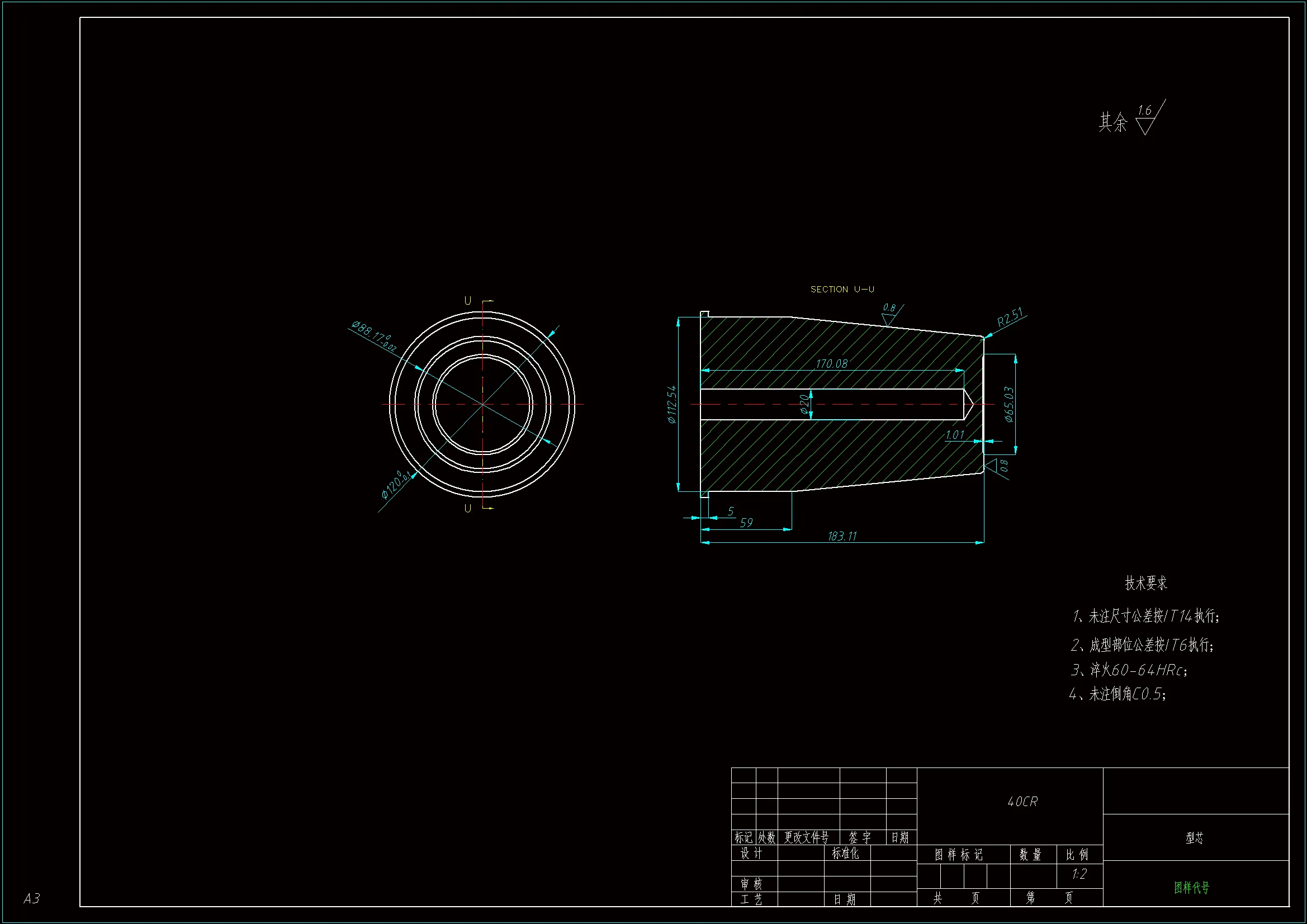Image resolution: width=1307 pixels, height=924 pixels.
Task: Select the 0.8 roughness symbol on the taper
Action: point(889,316)
